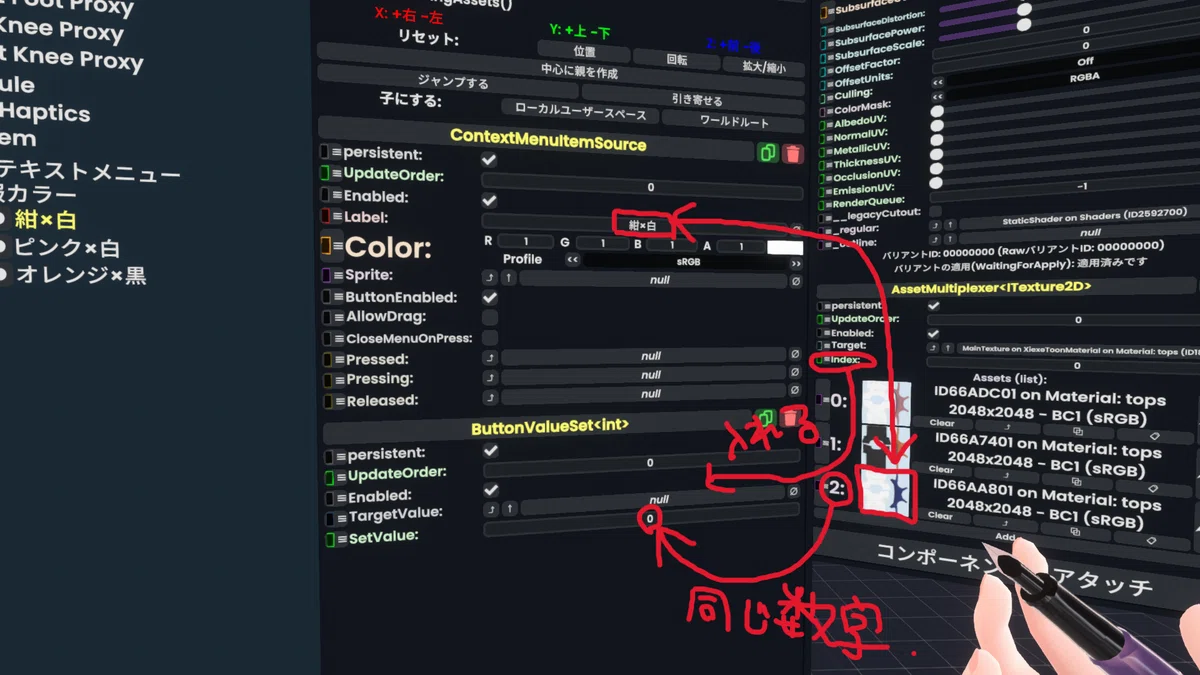The height and width of the screenshot is (675, 1200).
Task: Null out the Pressing reference
Action: 795,374
